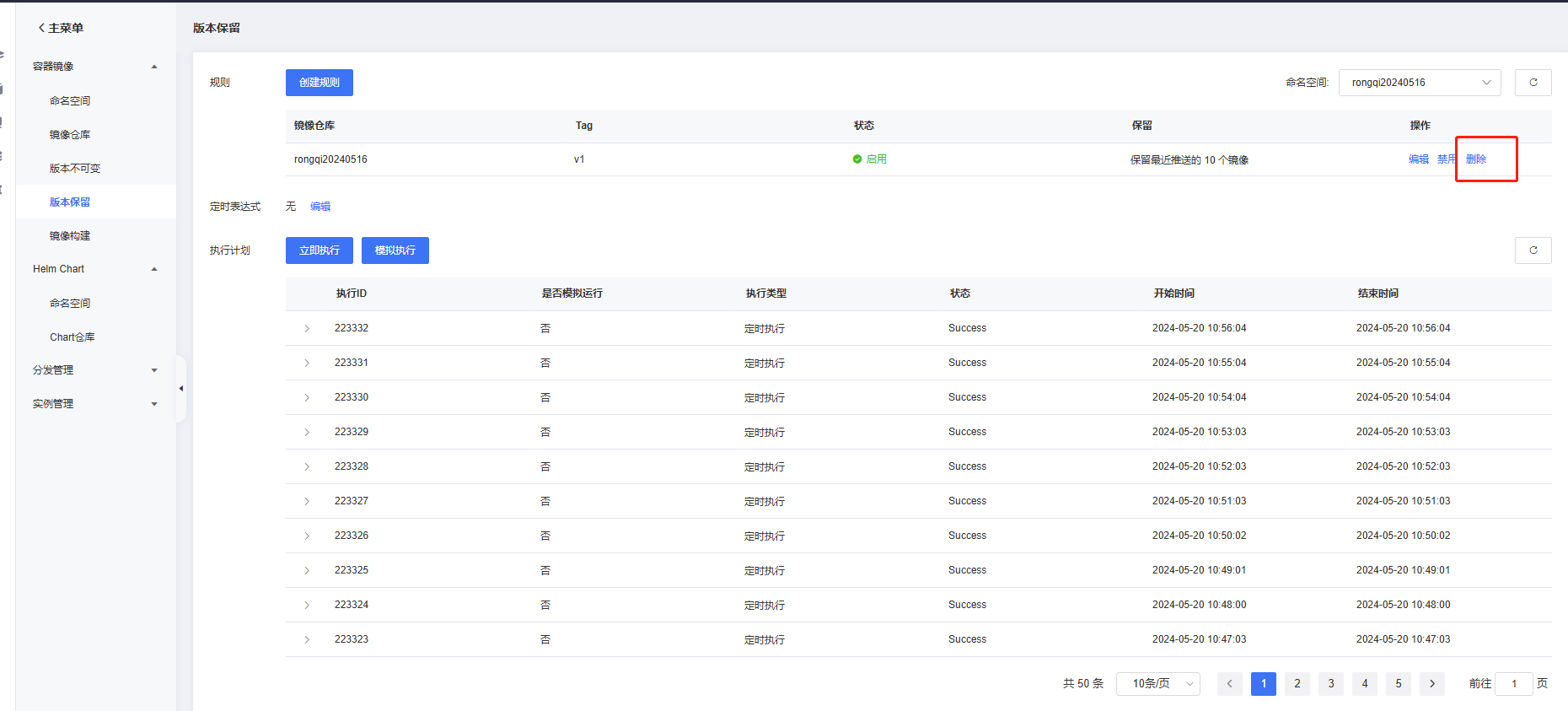Open 镜像构建 in the sidebar
Viewport: 1568px width, 711px height.
[70, 235]
